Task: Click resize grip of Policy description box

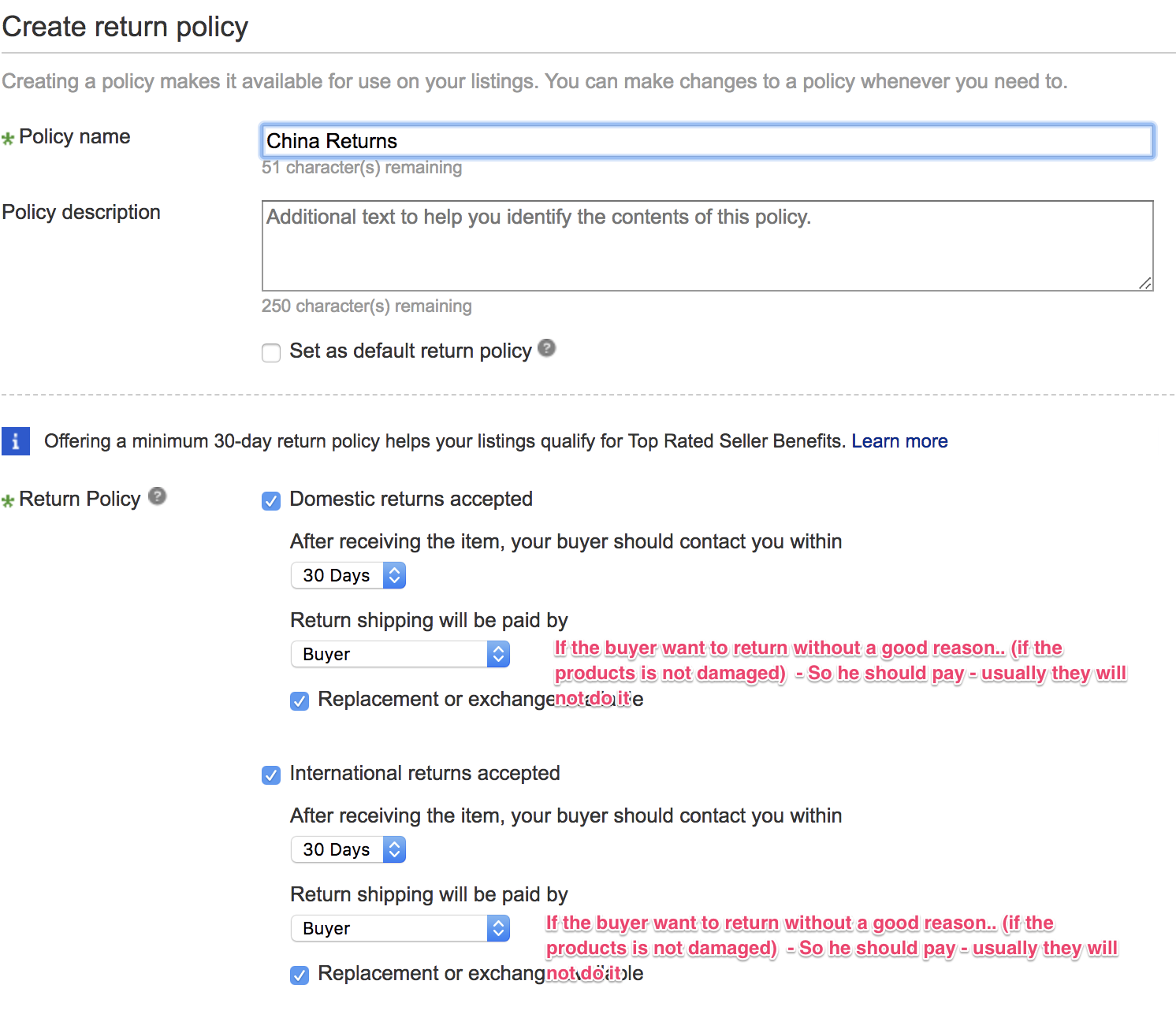Action: point(1145,283)
